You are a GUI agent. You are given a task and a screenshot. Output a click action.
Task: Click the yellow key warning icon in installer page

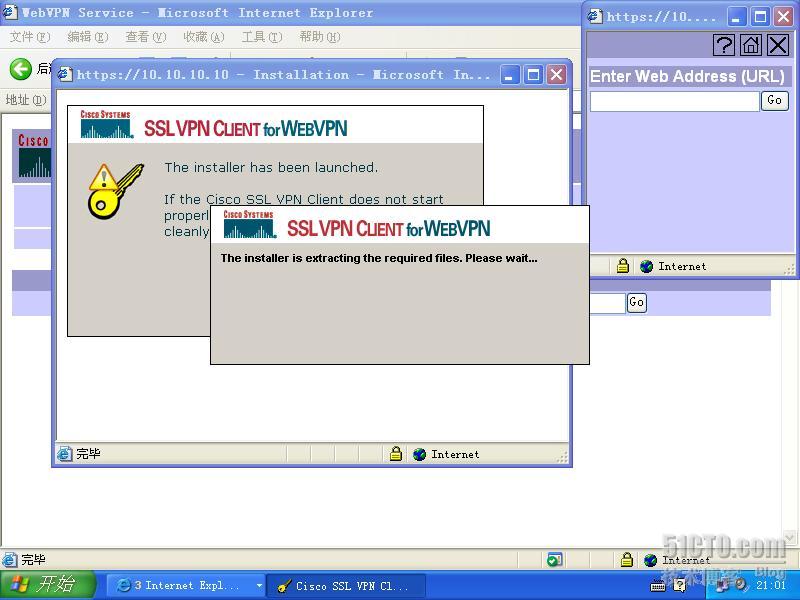(x=115, y=191)
